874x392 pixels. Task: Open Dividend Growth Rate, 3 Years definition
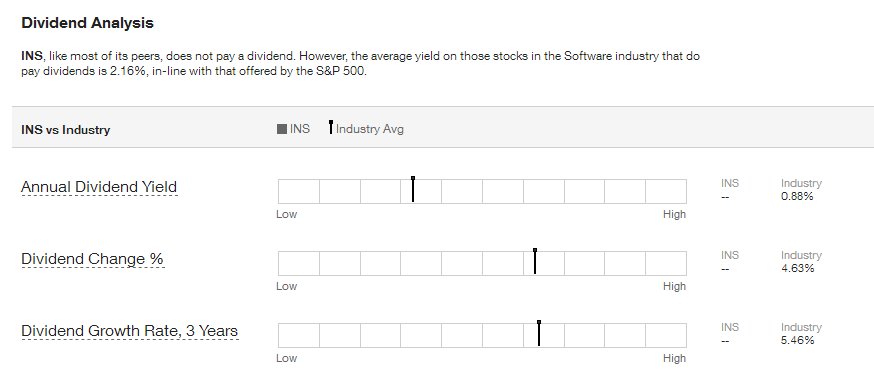pos(129,331)
